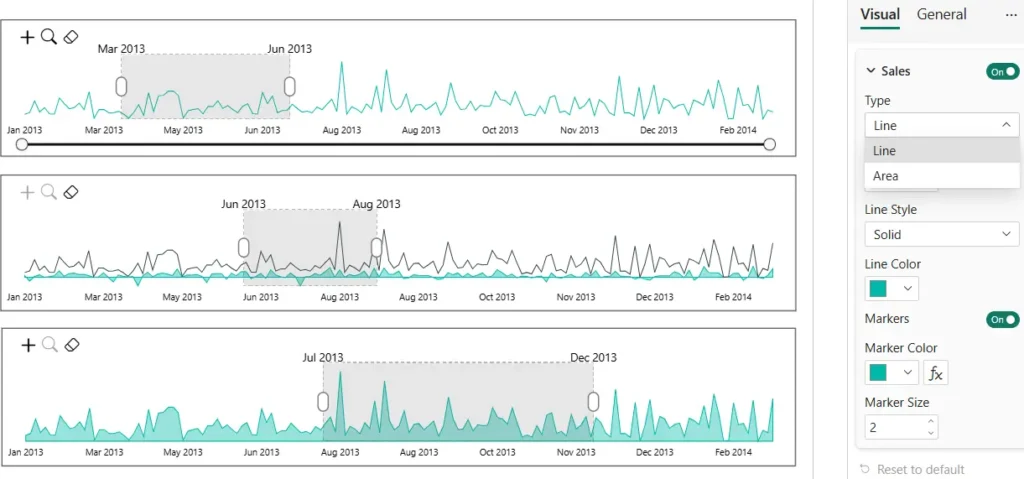Toggle the Markers switch off
Viewport: 1024px width, 479px height.
tap(1002, 320)
